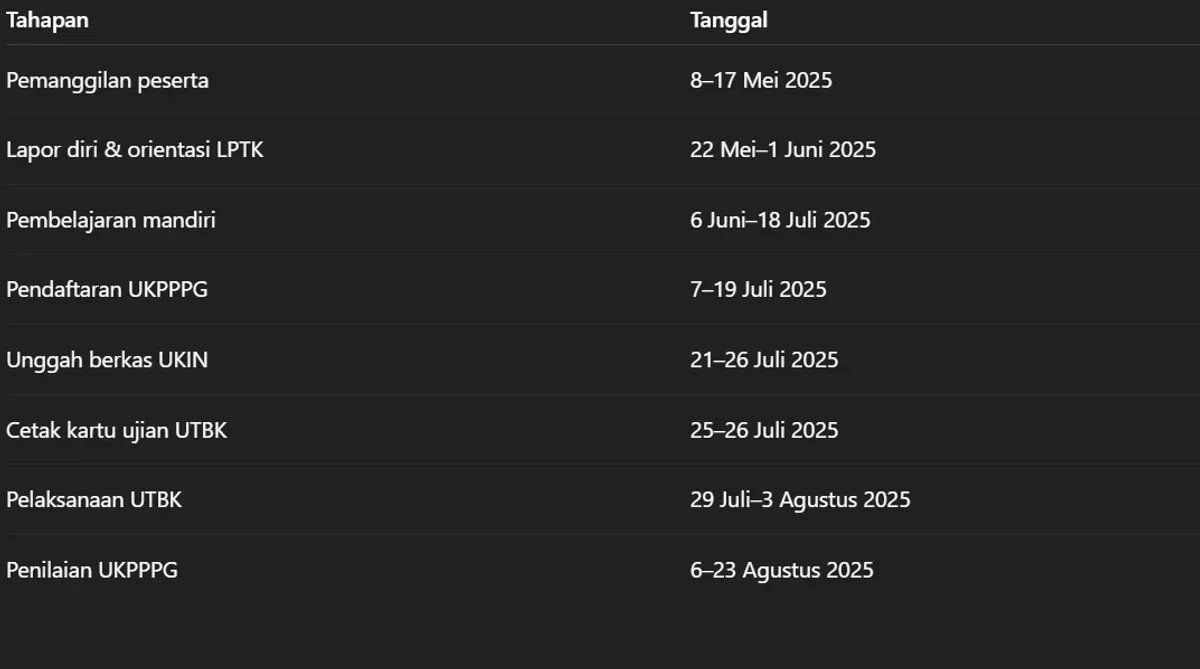Click the date 21–26 Juli 2025
This screenshot has height=669, width=1200.
tap(764, 360)
